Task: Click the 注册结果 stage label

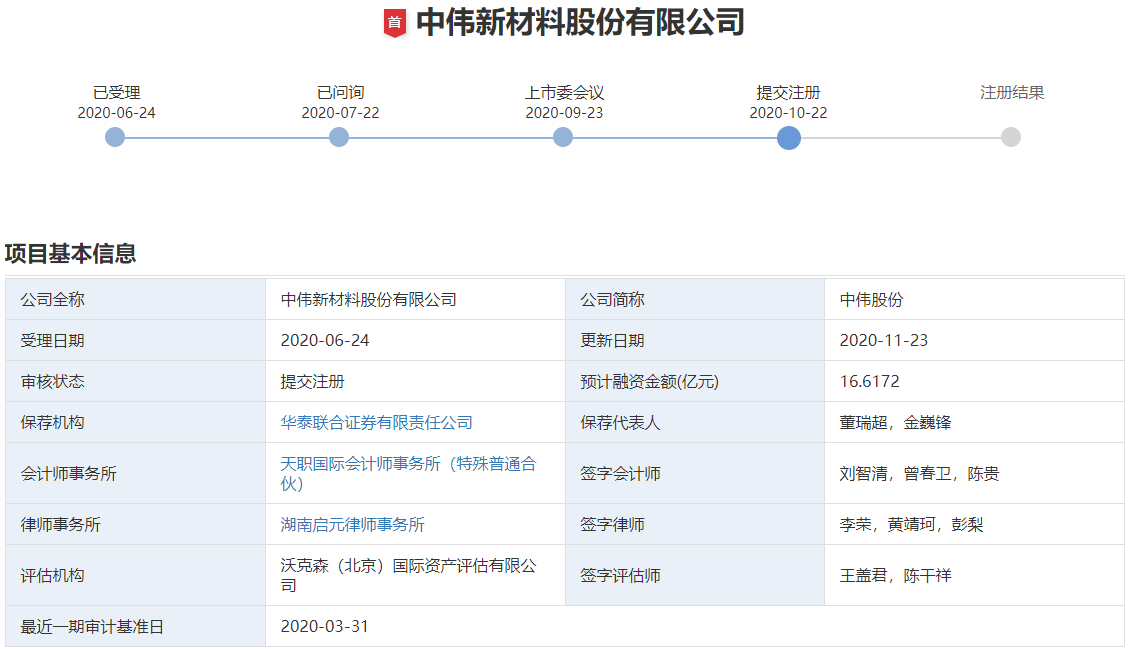Action: 1012,92
